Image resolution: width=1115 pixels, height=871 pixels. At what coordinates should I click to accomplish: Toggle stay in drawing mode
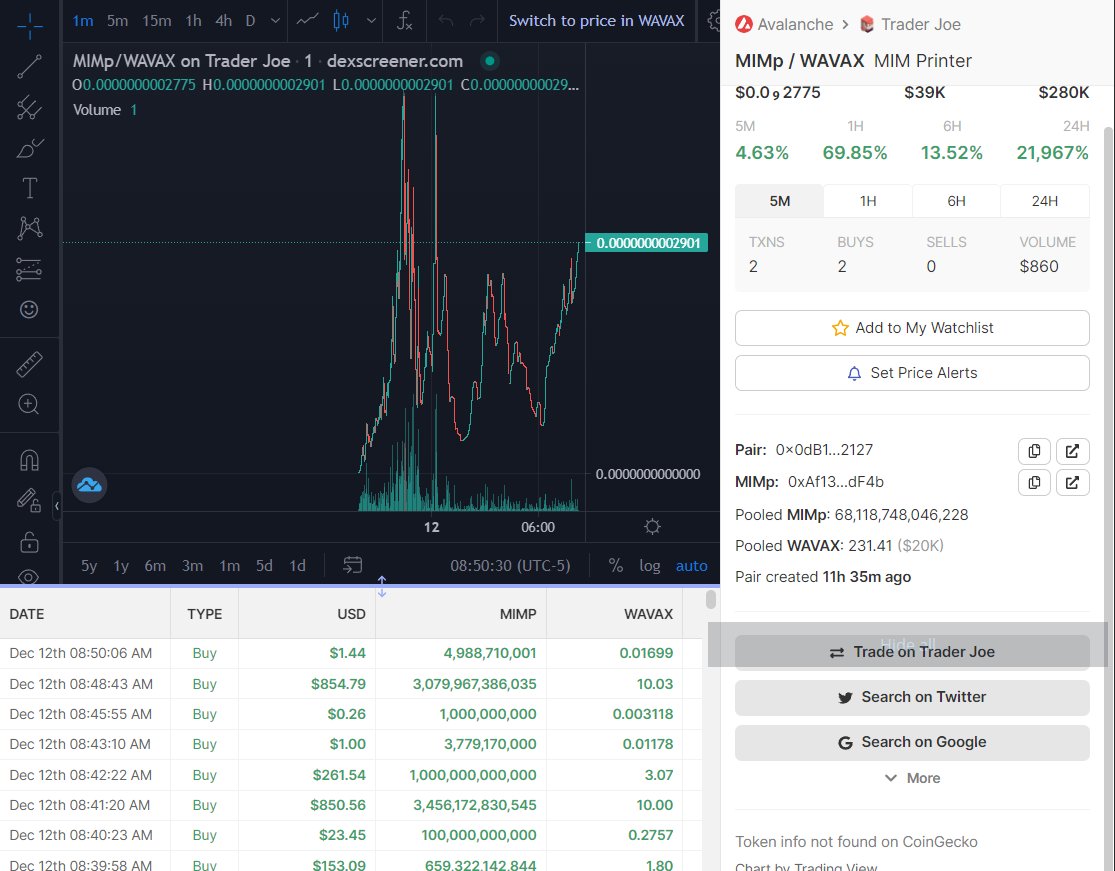click(29, 501)
